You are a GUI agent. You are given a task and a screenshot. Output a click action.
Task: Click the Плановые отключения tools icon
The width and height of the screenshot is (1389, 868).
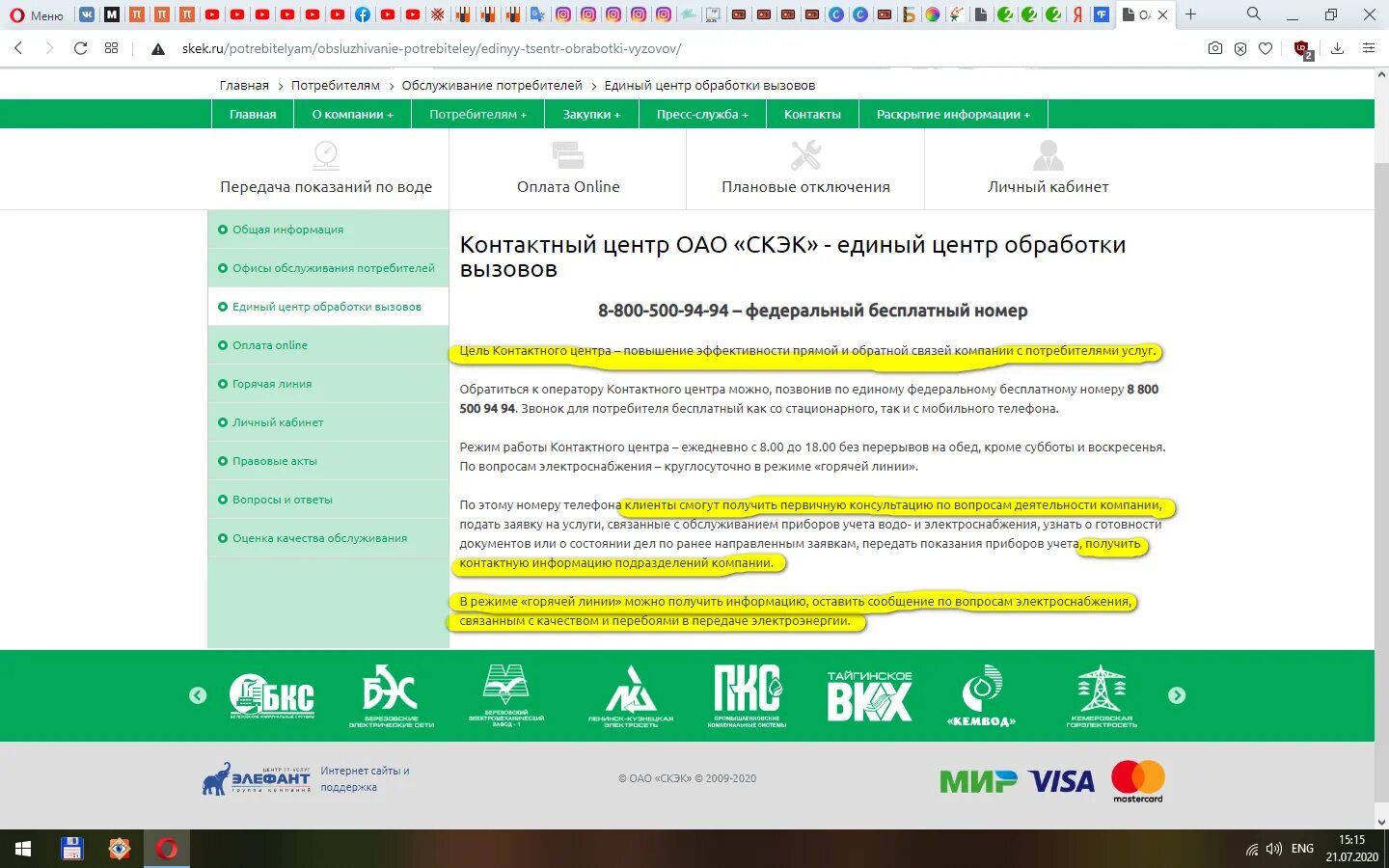click(805, 155)
